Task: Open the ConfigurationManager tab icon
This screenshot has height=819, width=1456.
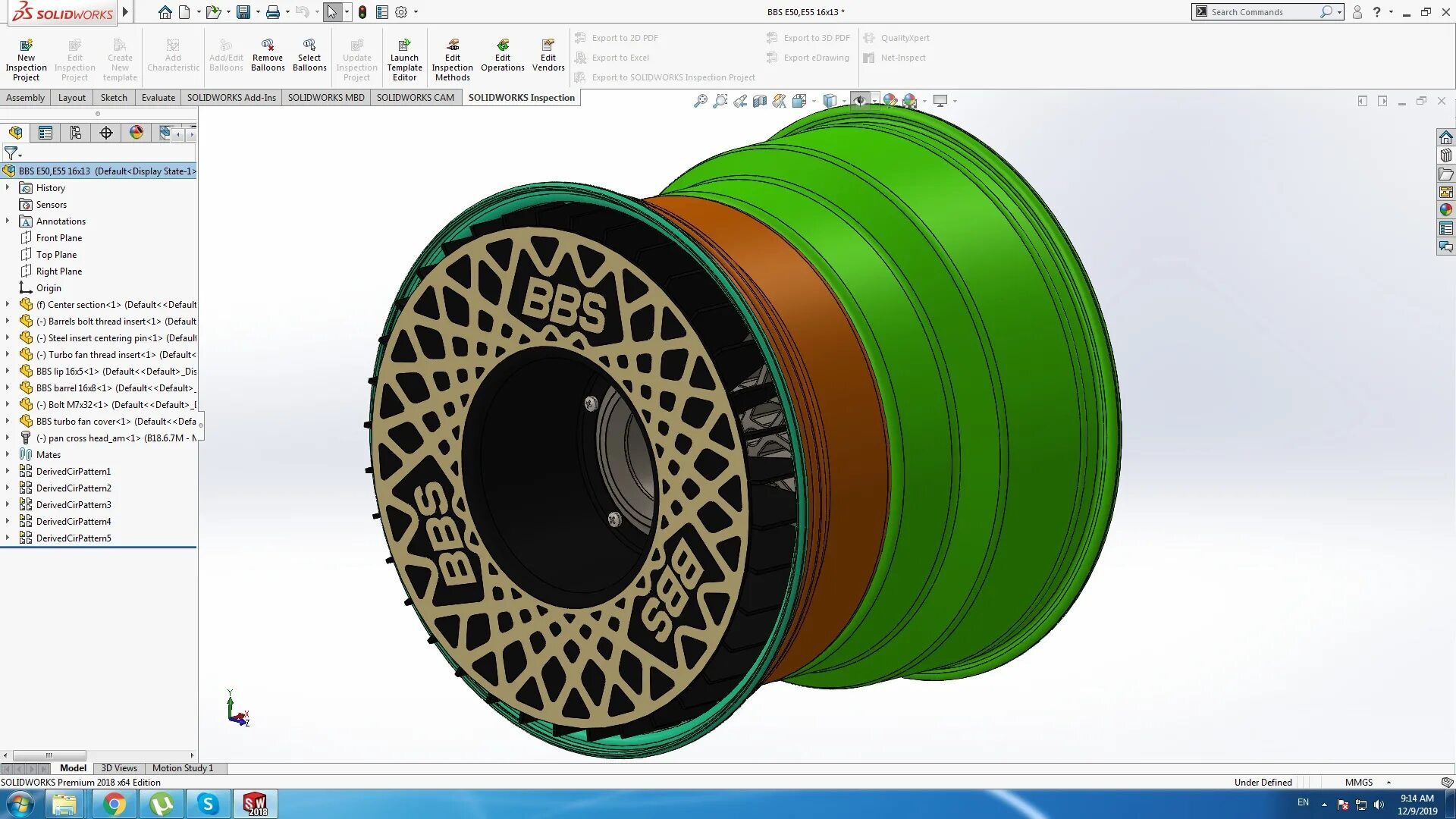Action: (x=76, y=133)
